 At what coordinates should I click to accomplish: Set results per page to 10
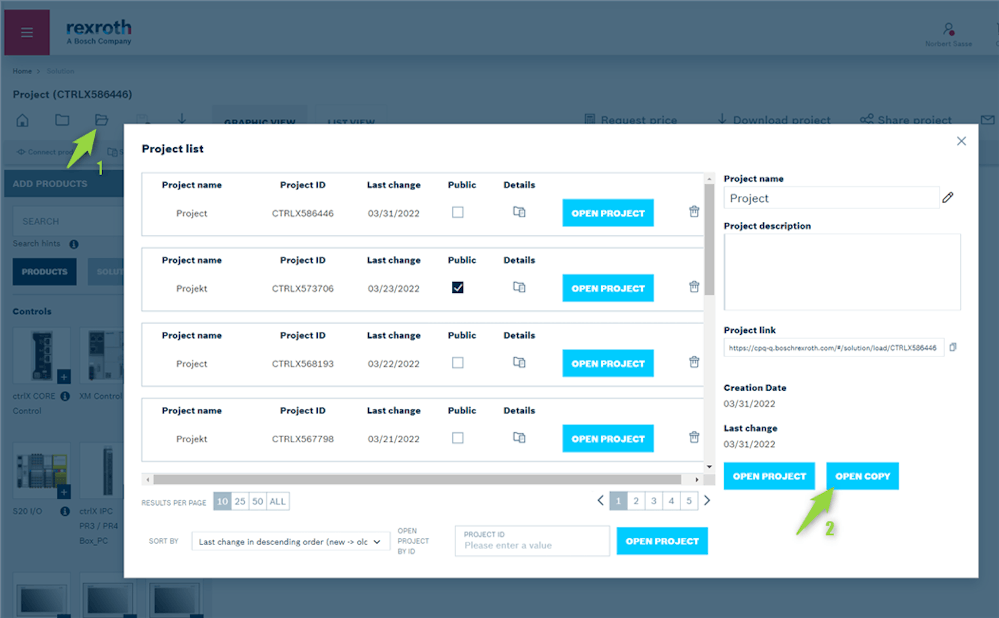point(222,501)
